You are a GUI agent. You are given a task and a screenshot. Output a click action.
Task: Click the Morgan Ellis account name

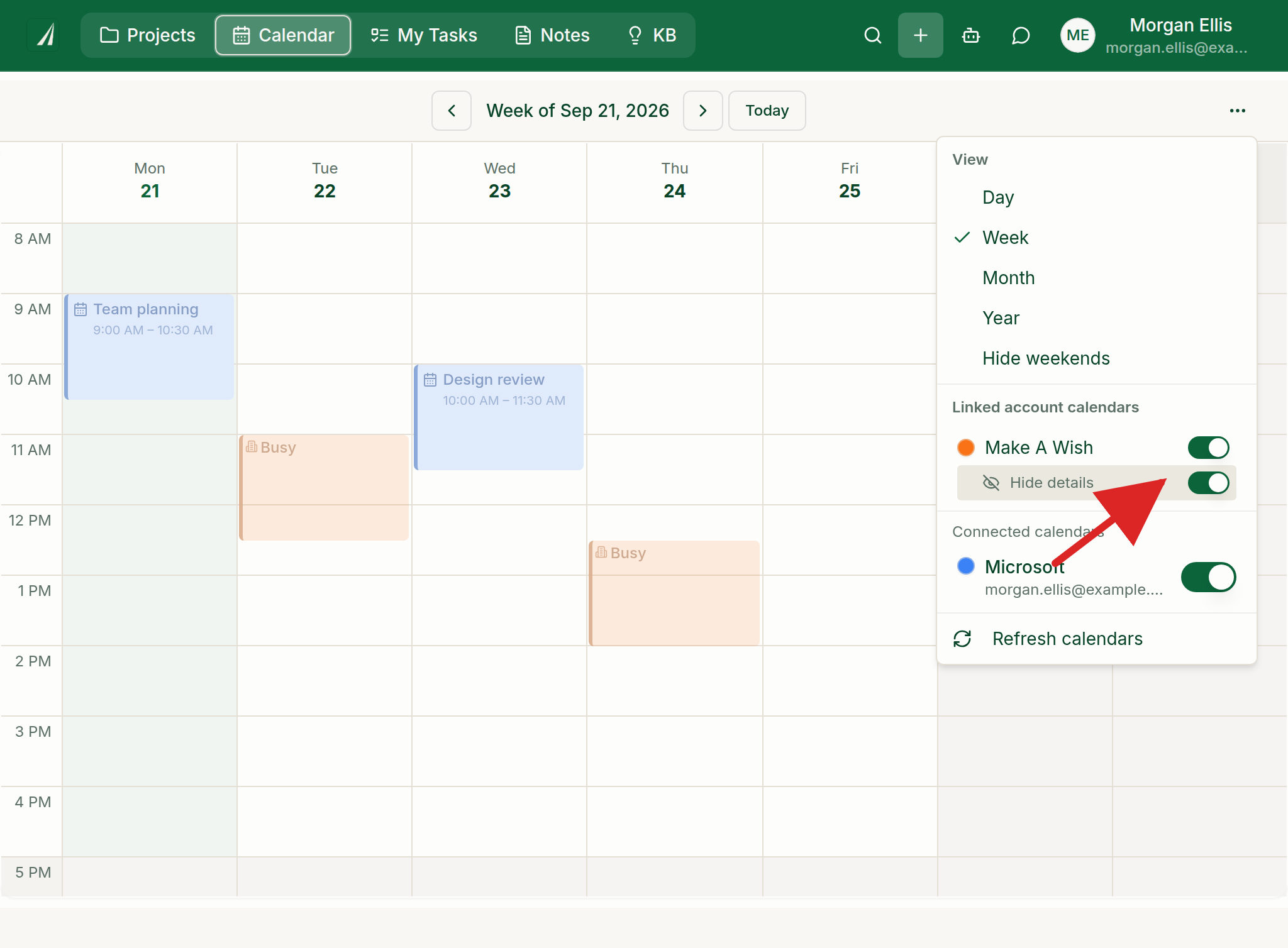[x=1180, y=25]
